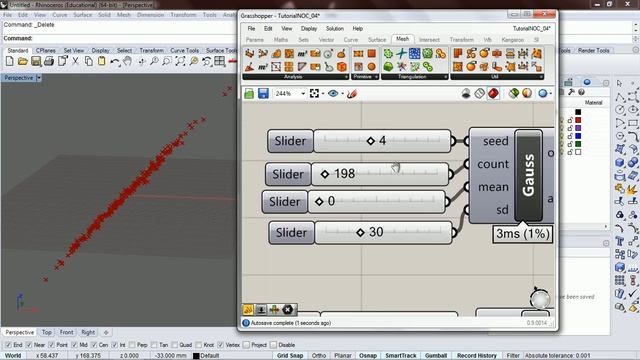Toggle the Grid Snap status button
Image resolution: width=640 pixels, height=360 pixels.
(x=290, y=356)
